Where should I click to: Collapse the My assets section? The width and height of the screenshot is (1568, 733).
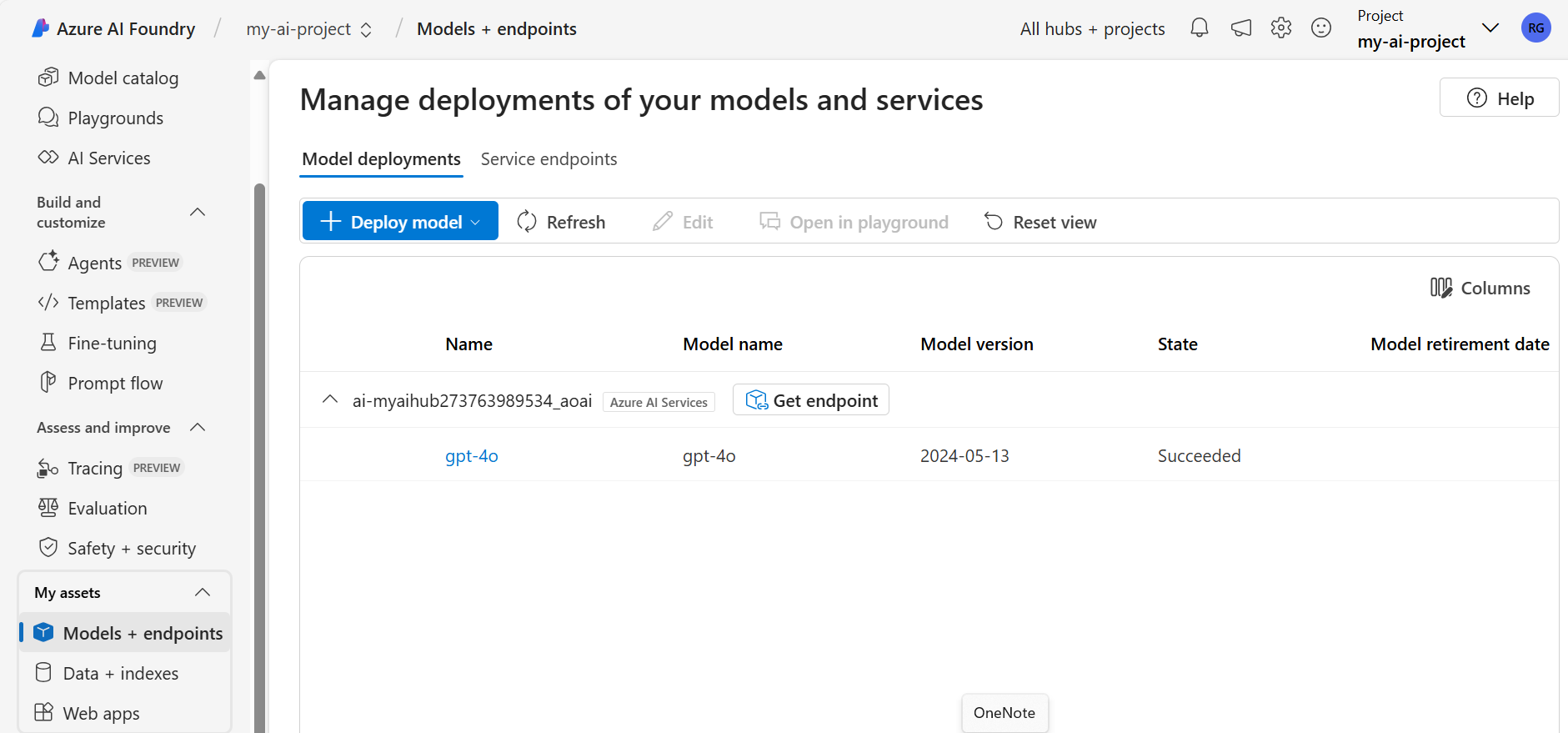pos(203,592)
